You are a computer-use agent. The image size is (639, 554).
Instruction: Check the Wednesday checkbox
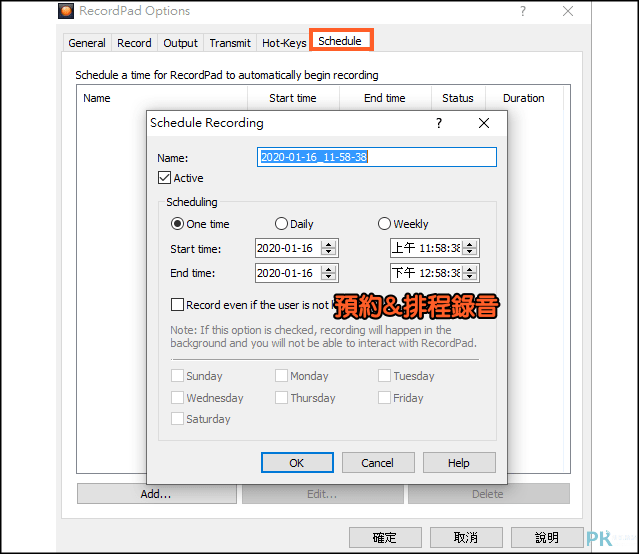tap(177, 397)
